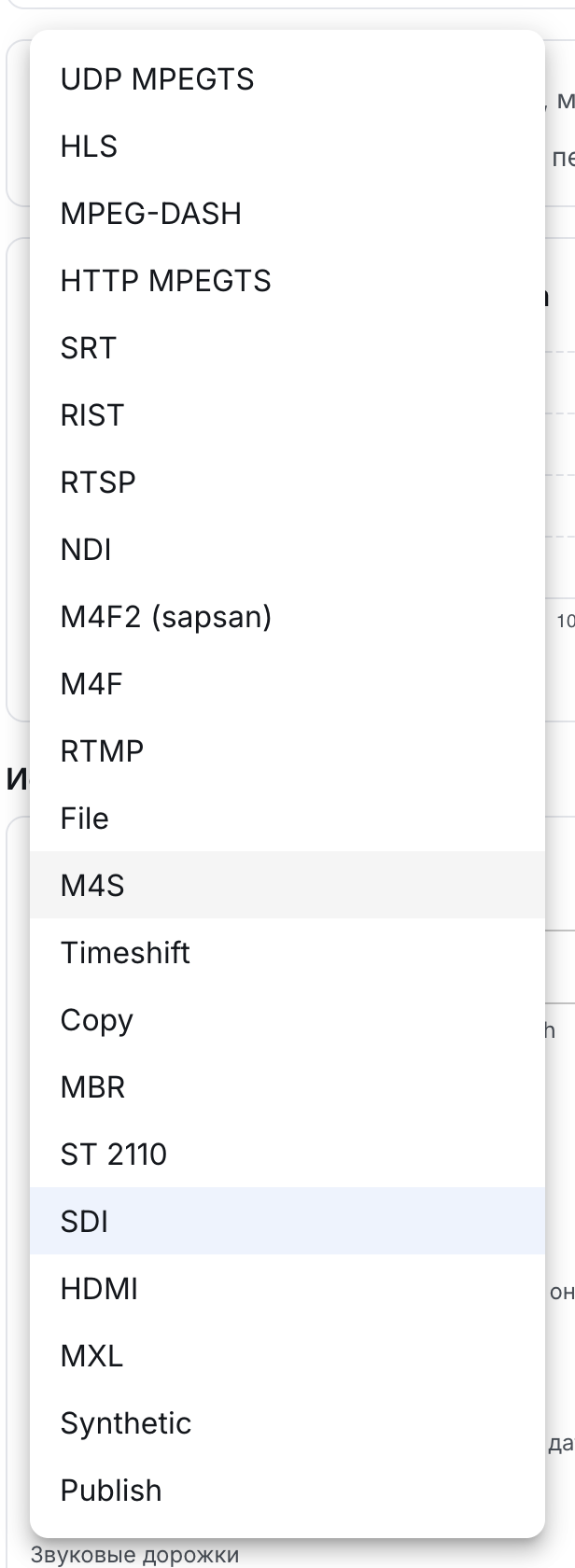Select SRT from the list
Screen dimensions: 575x1568
[x=287, y=348]
